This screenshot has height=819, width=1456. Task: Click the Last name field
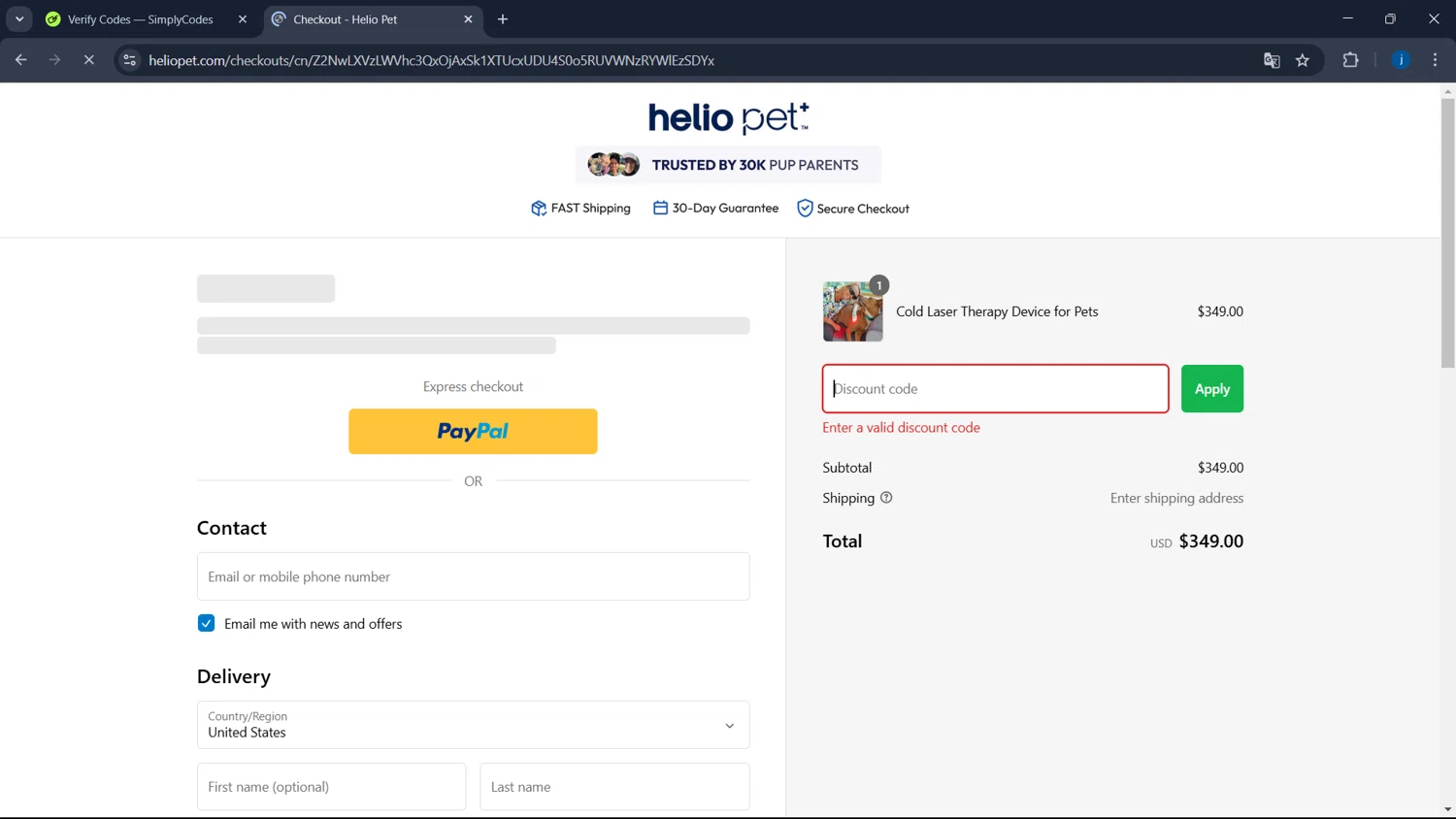pyautogui.click(x=614, y=787)
